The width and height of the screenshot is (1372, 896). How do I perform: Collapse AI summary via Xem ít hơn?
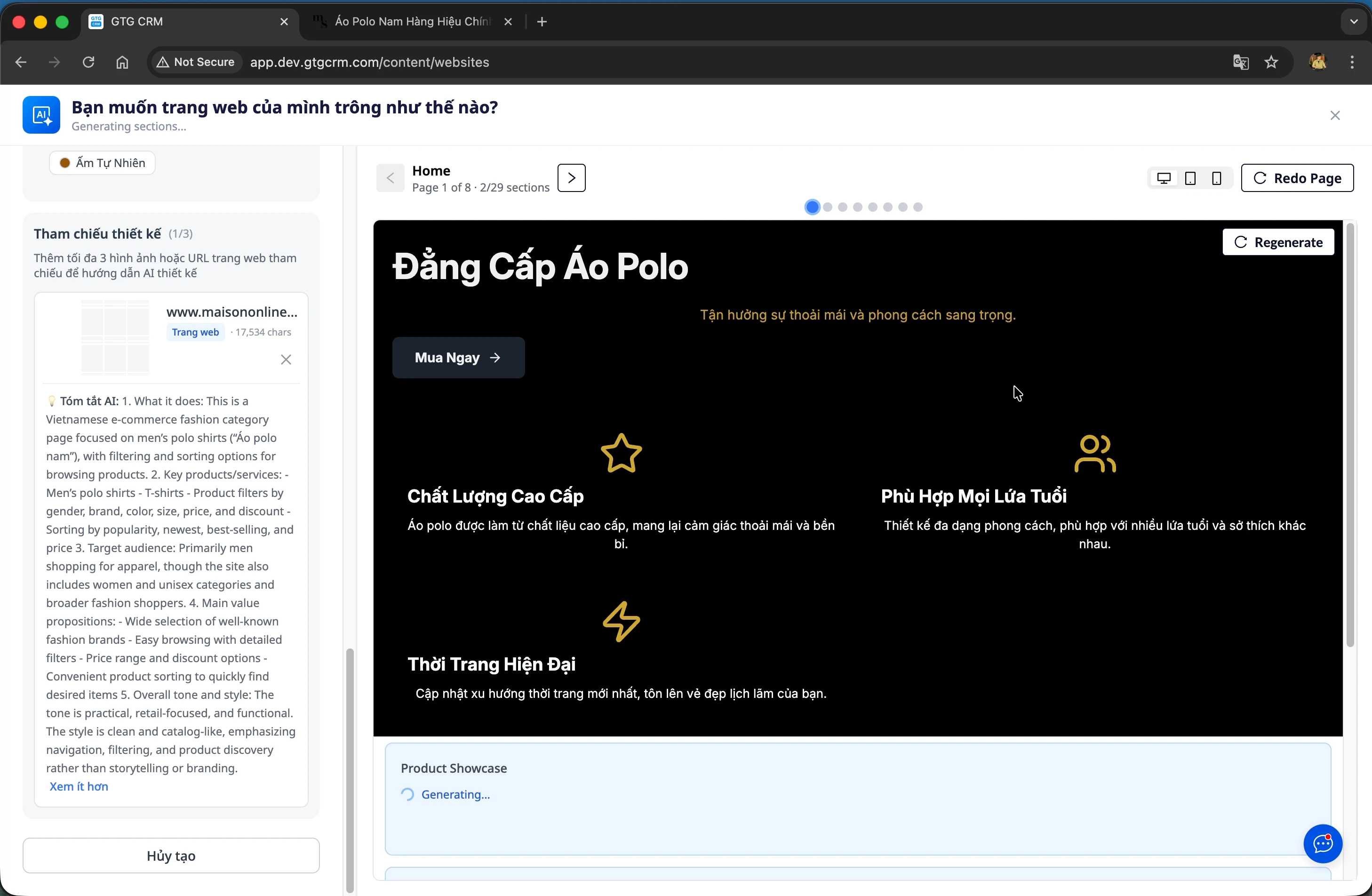[x=79, y=786]
